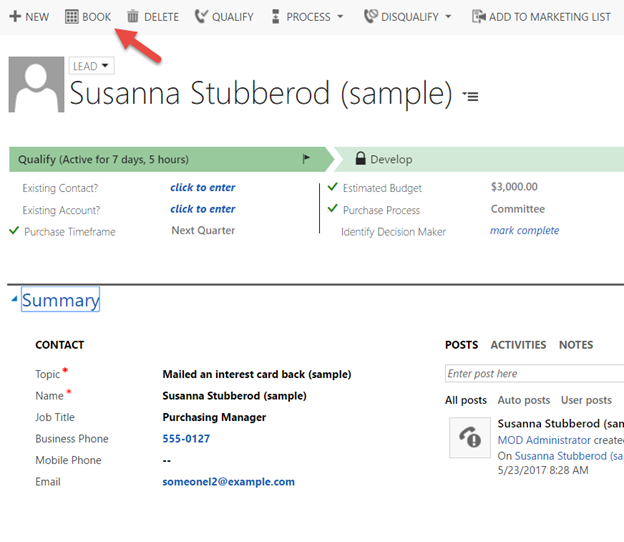Collapse the Summary section

[14, 301]
